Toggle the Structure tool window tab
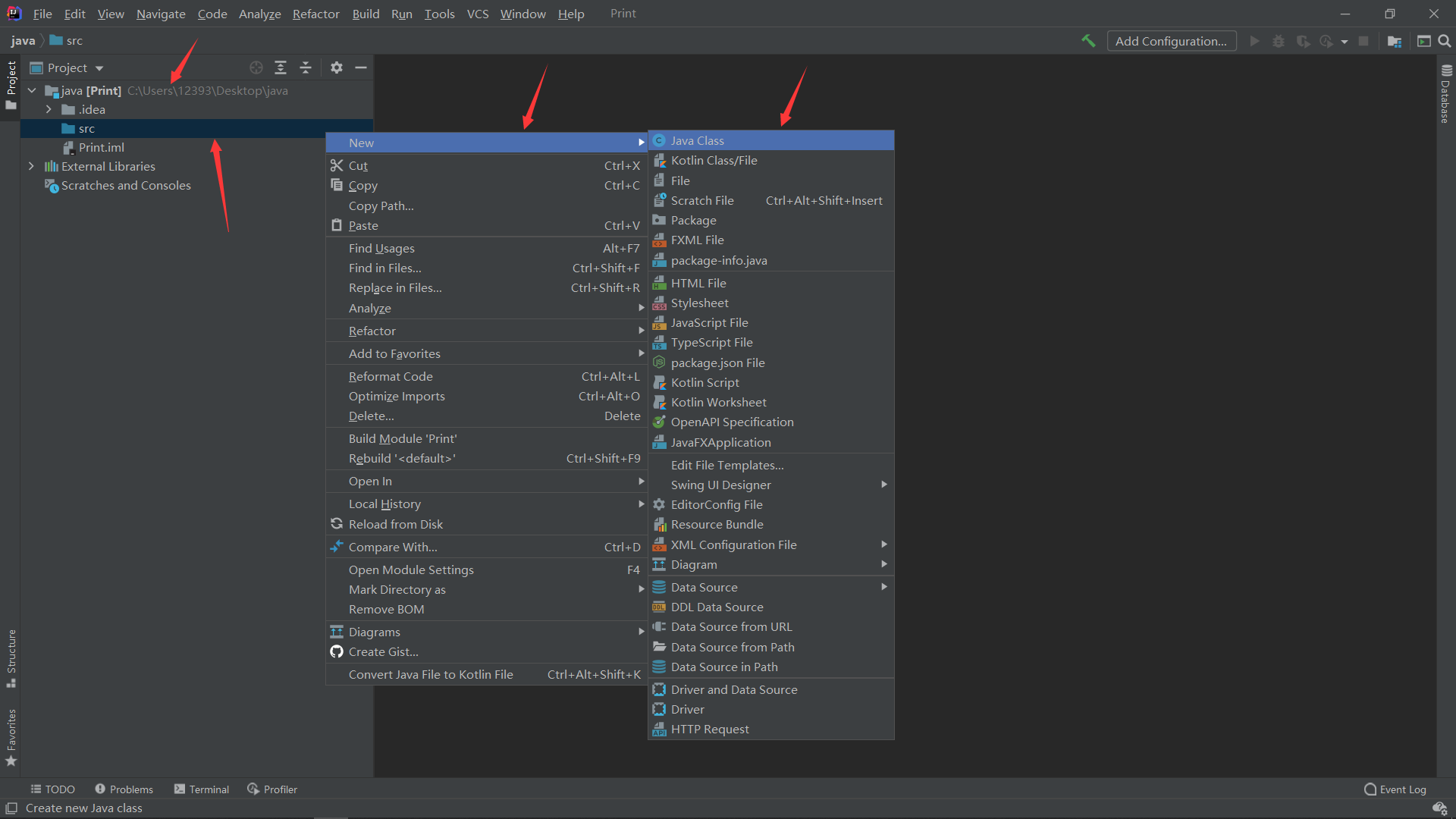Screen dimensions: 1456x819 click(11, 657)
